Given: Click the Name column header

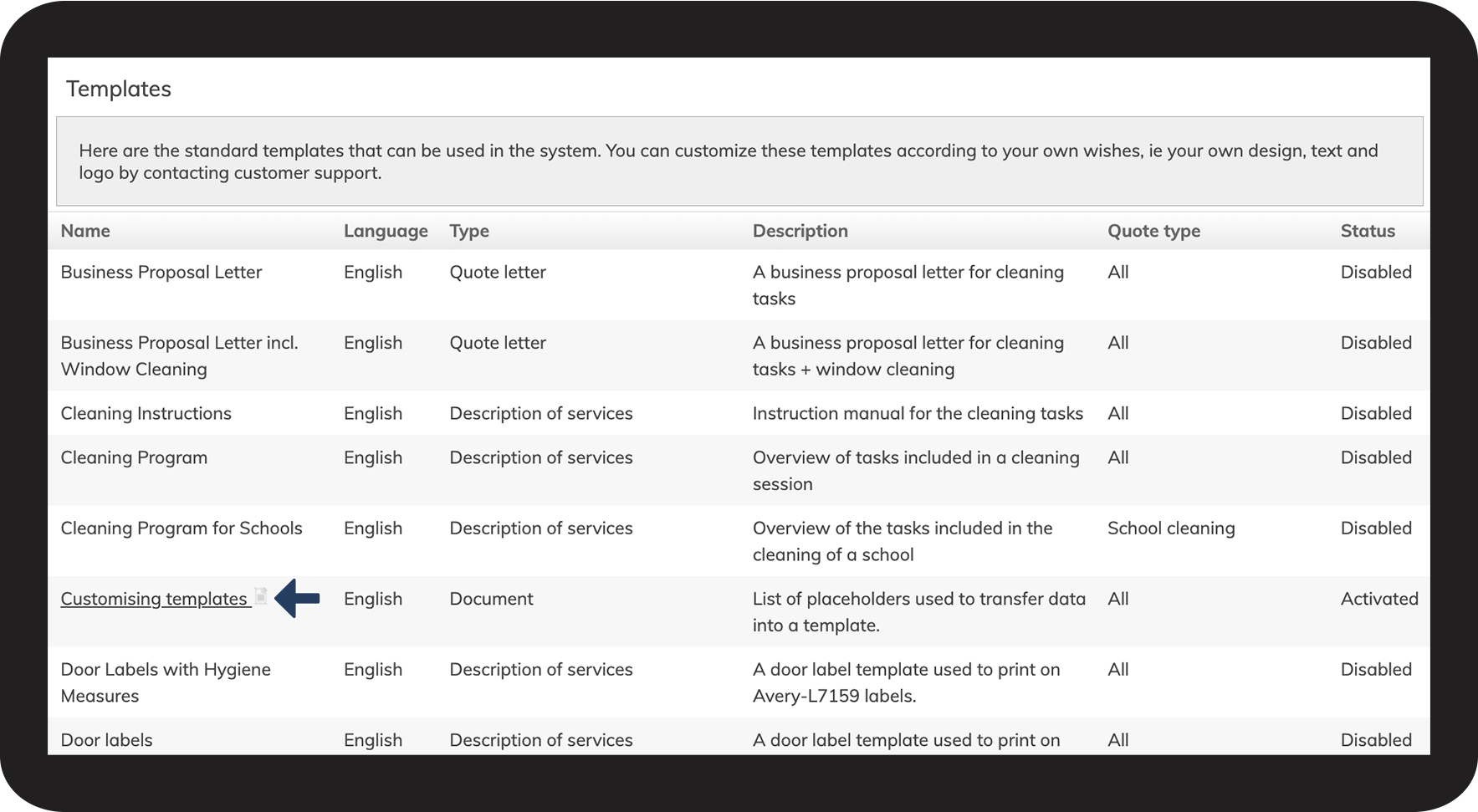Looking at the screenshot, I should pyautogui.click(x=85, y=231).
